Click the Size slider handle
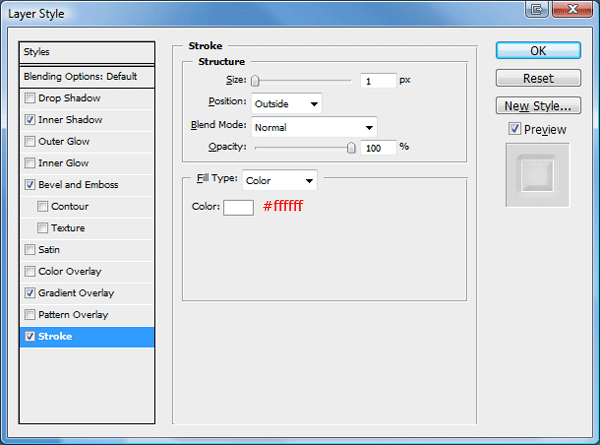 tap(255, 81)
